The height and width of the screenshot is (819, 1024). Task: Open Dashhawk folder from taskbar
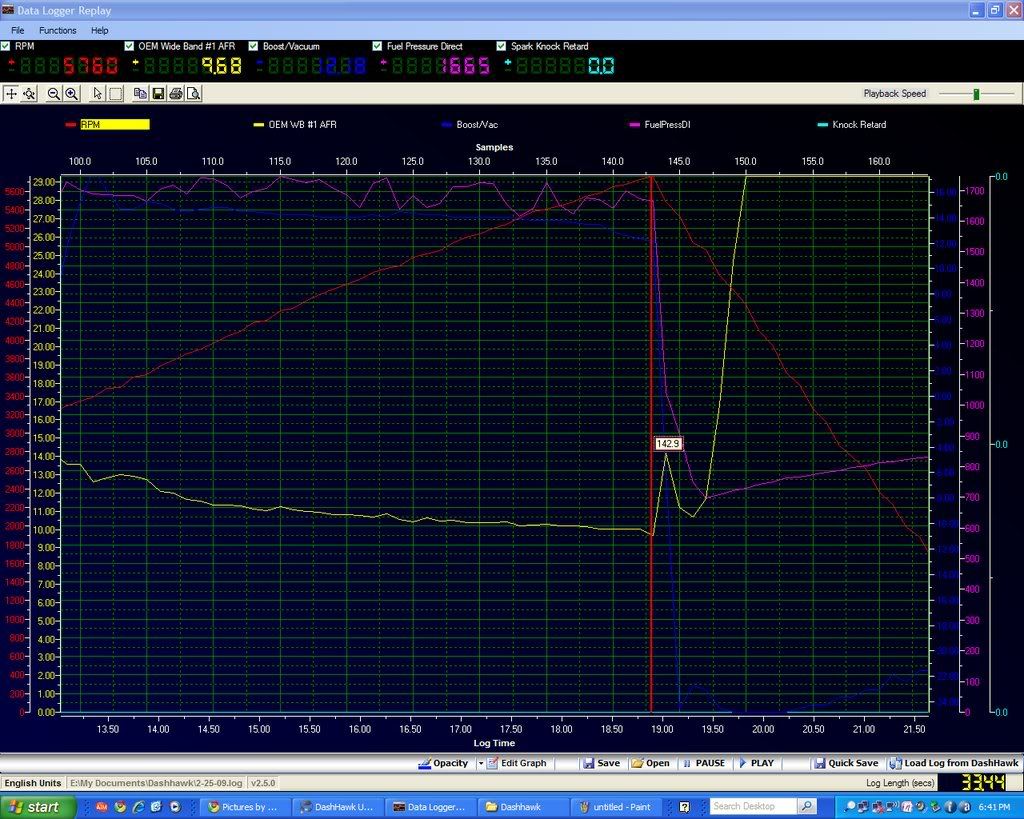(x=522, y=807)
